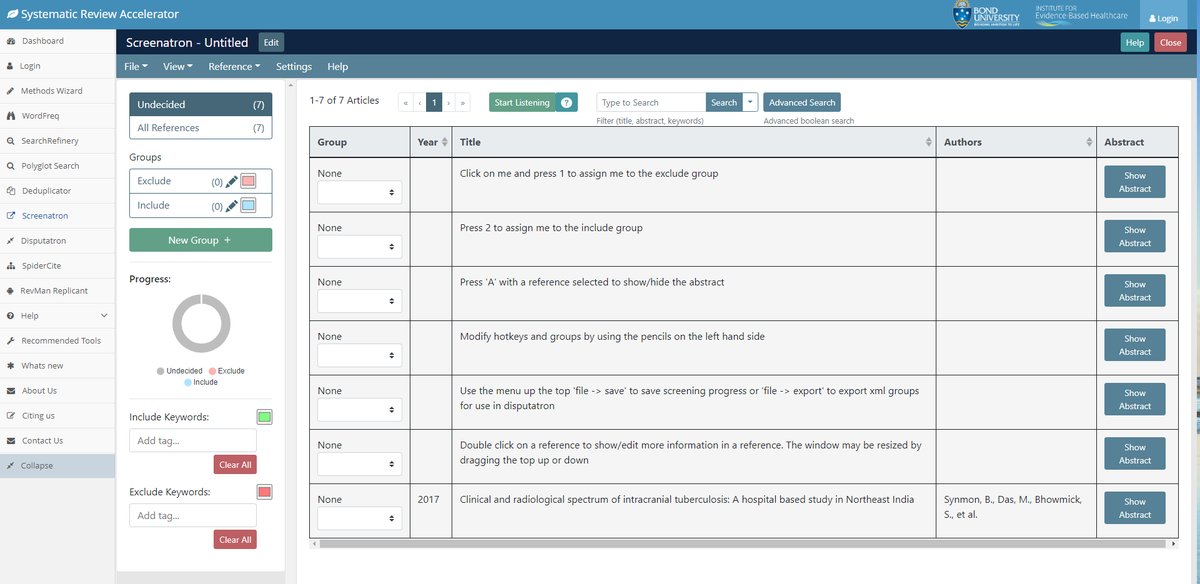Open Group dropdown for the 2017 tuberculosis row
The width and height of the screenshot is (1200, 584).
point(360,518)
